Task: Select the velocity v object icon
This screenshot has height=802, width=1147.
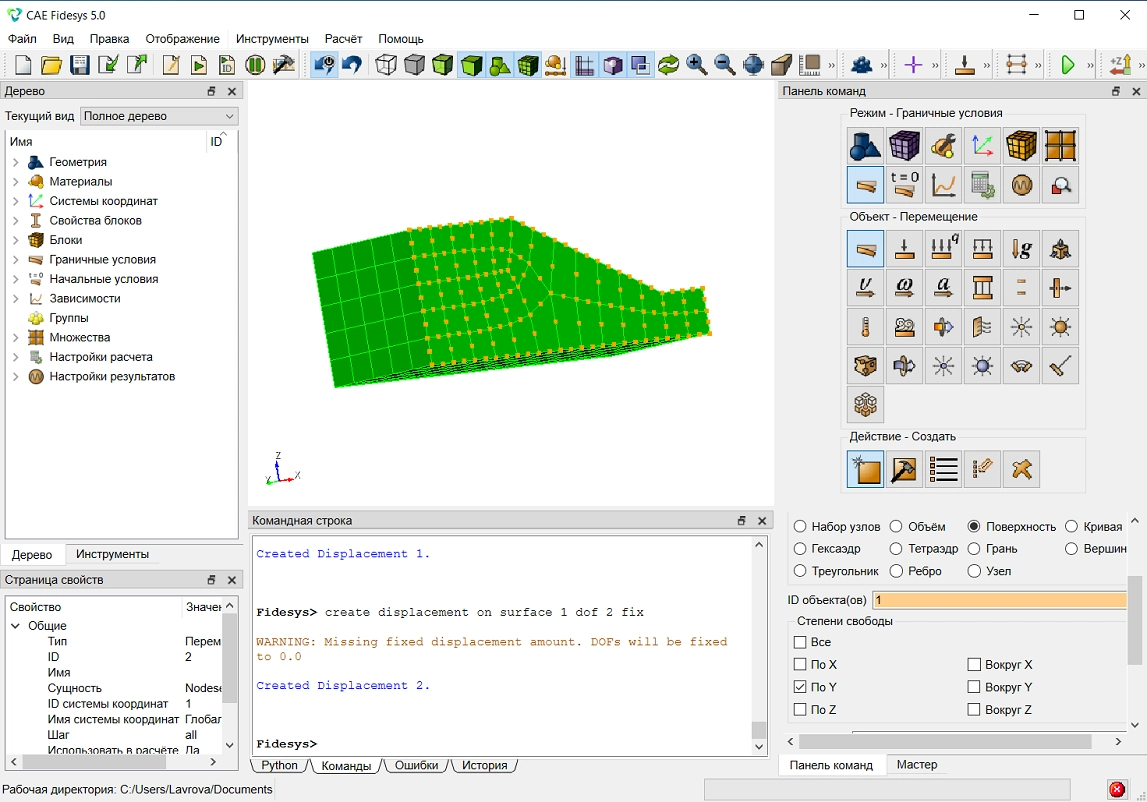Action: tap(865, 288)
